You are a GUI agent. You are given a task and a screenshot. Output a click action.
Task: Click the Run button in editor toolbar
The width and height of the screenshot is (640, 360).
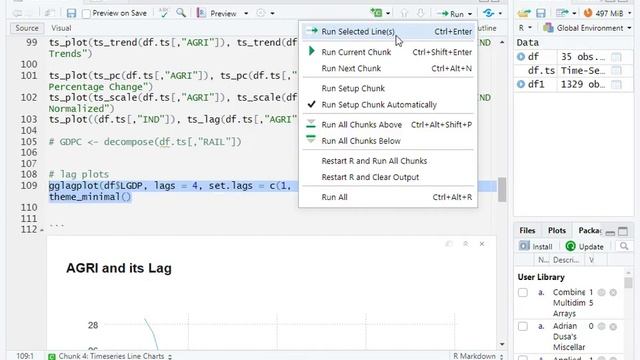(x=450, y=14)
